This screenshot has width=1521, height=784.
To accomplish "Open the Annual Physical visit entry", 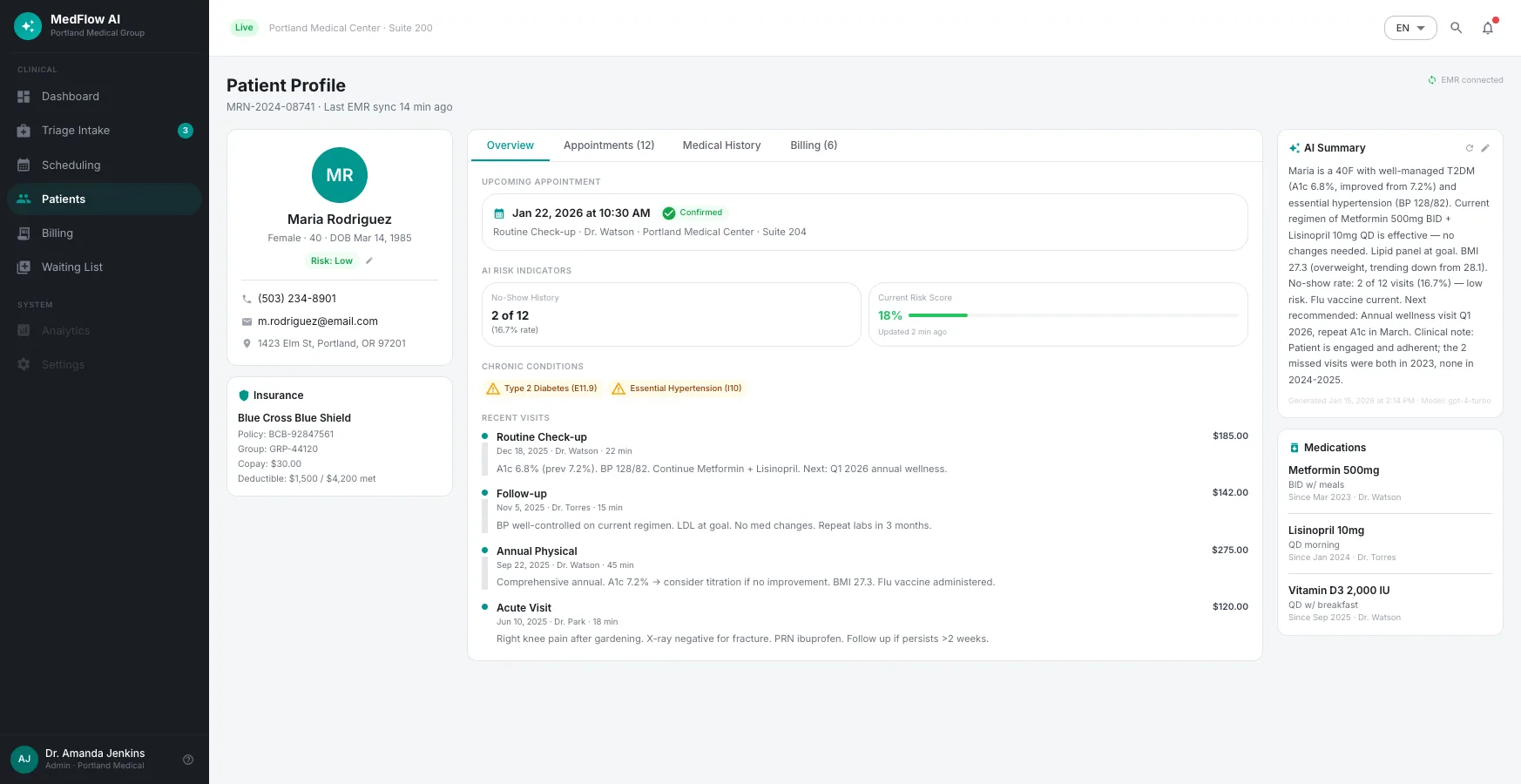I will (x=865, y=566).
